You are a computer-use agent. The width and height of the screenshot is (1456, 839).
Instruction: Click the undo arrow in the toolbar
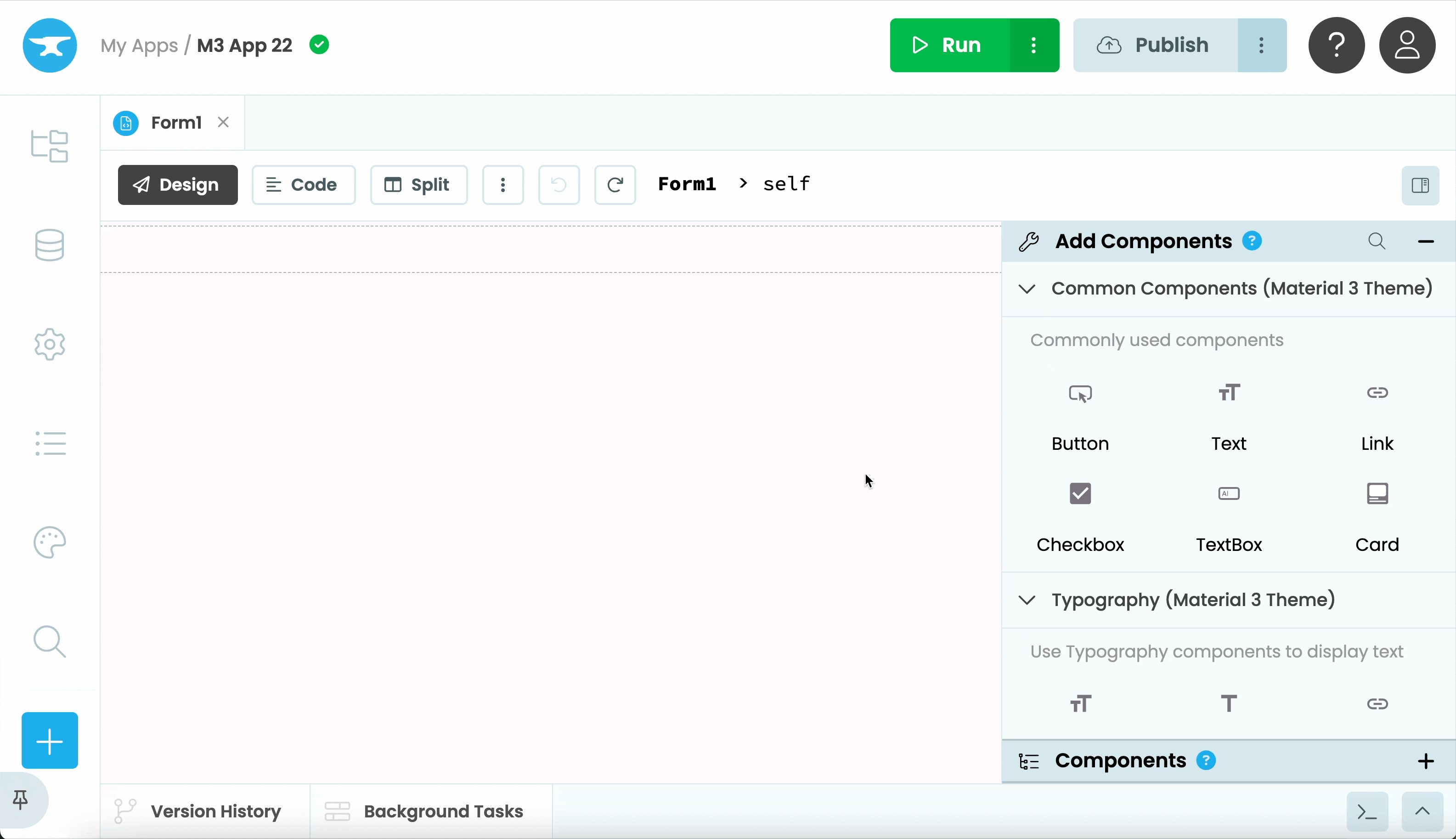tap(558, 184)
